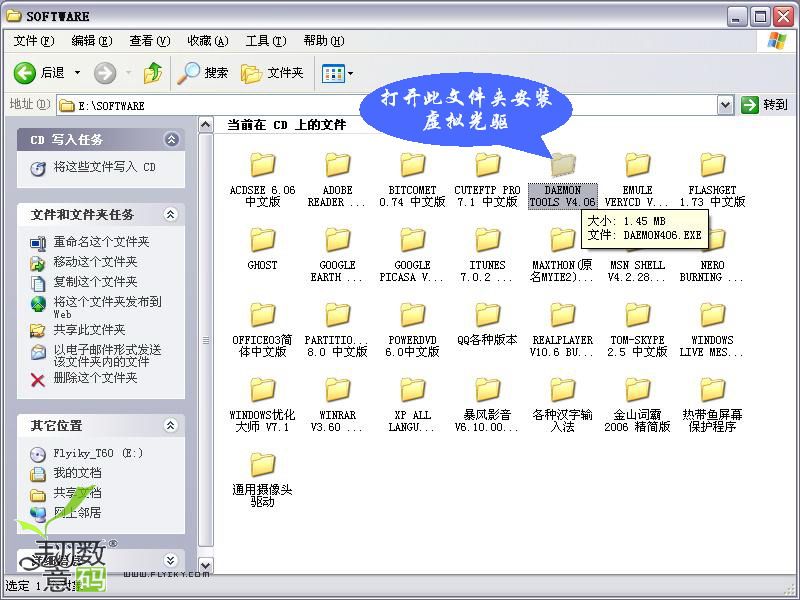
Task: Open the 帮助(H) menu
Action: click(x=323, y=41)
